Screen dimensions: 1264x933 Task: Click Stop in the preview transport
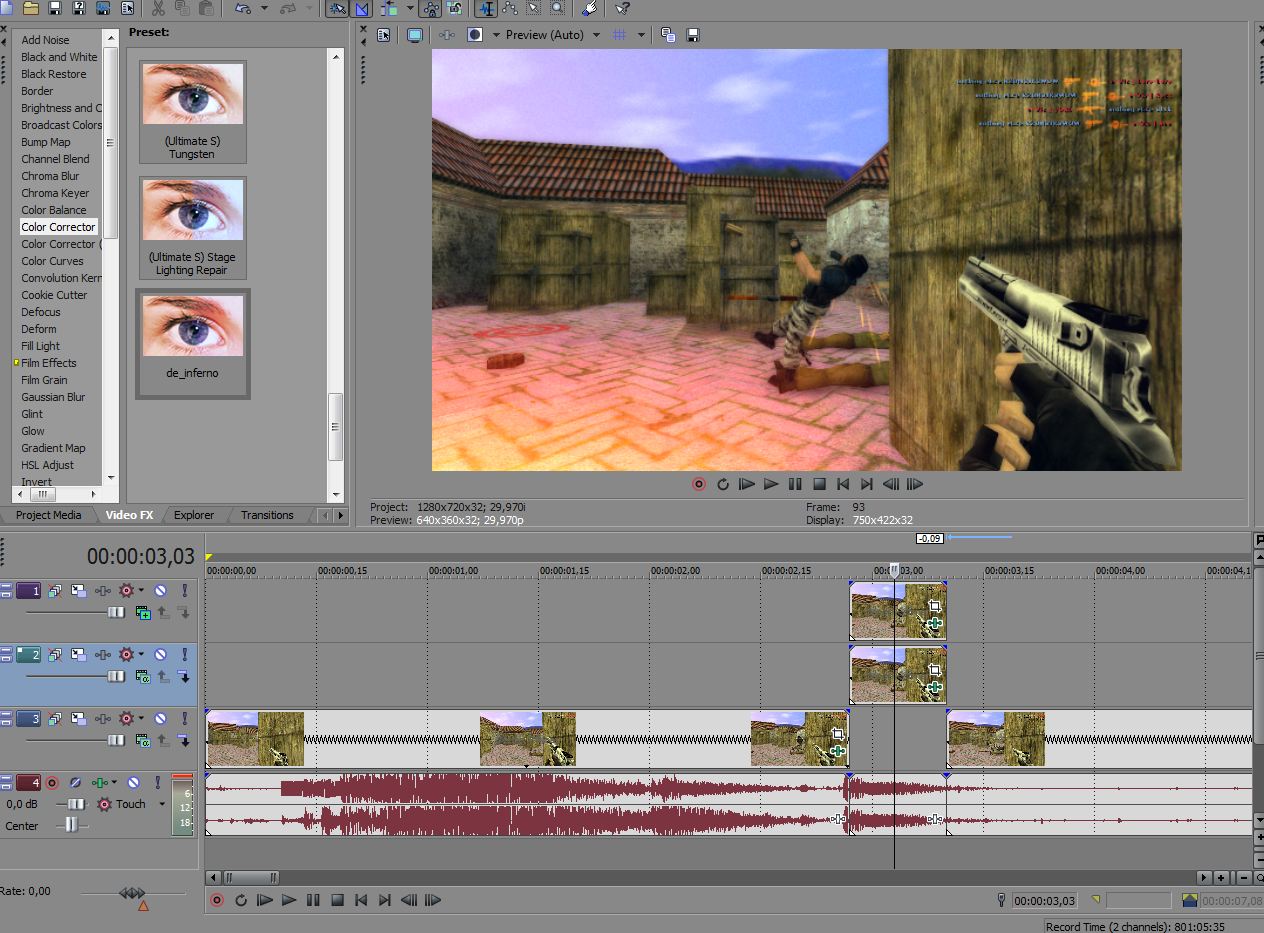pyautogui.click(x=819, y=484)
